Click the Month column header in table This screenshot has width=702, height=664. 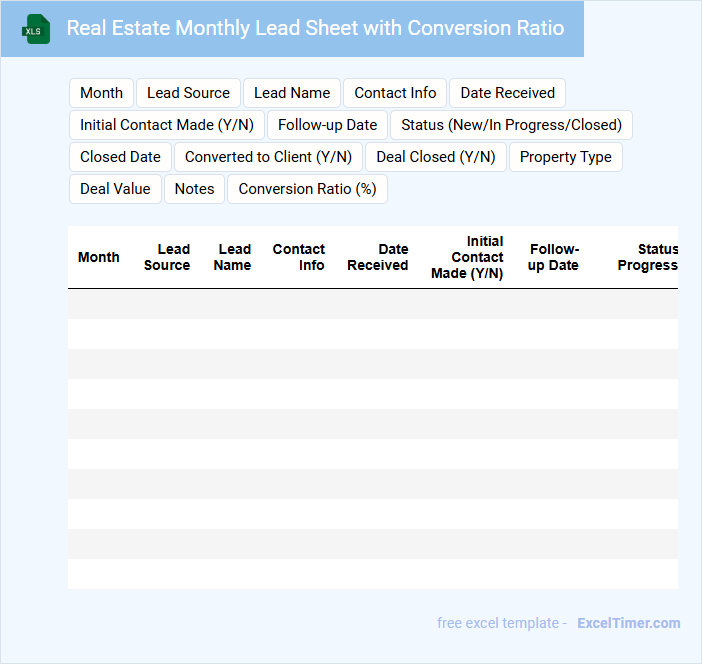99,257
